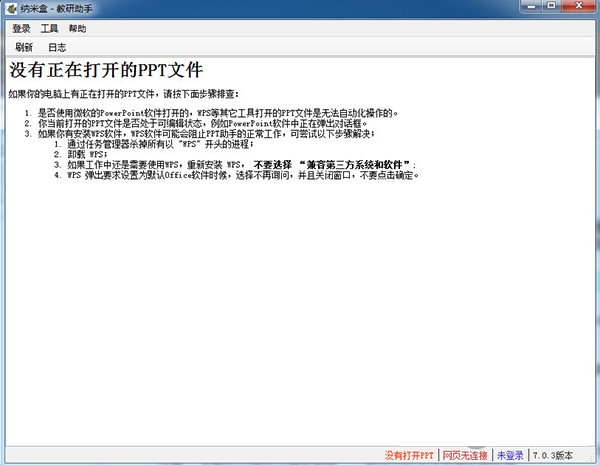Click the heading 没有正在打开的PPT文件
This screenshot has height=465, width=600.
coord(106,71)
